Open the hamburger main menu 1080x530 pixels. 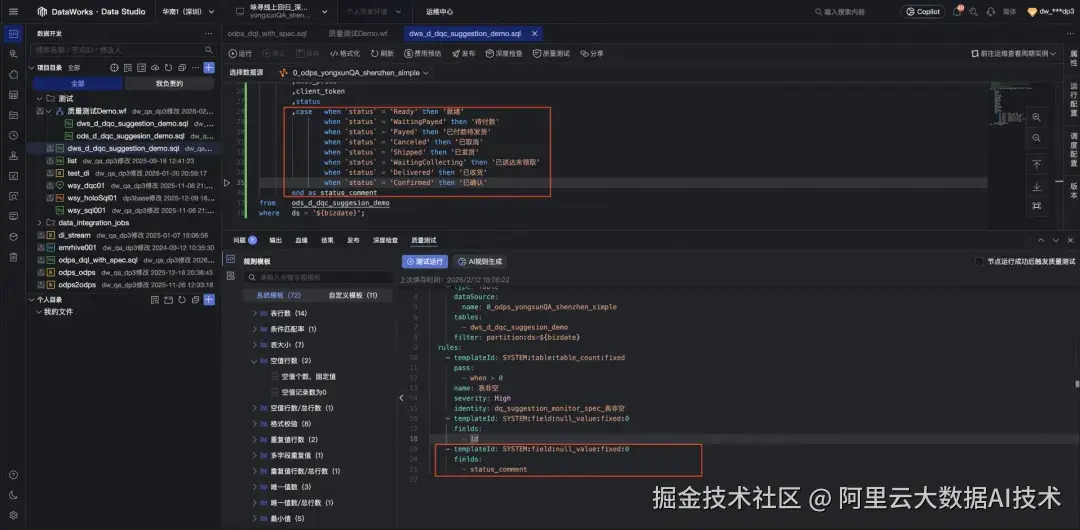13,12
